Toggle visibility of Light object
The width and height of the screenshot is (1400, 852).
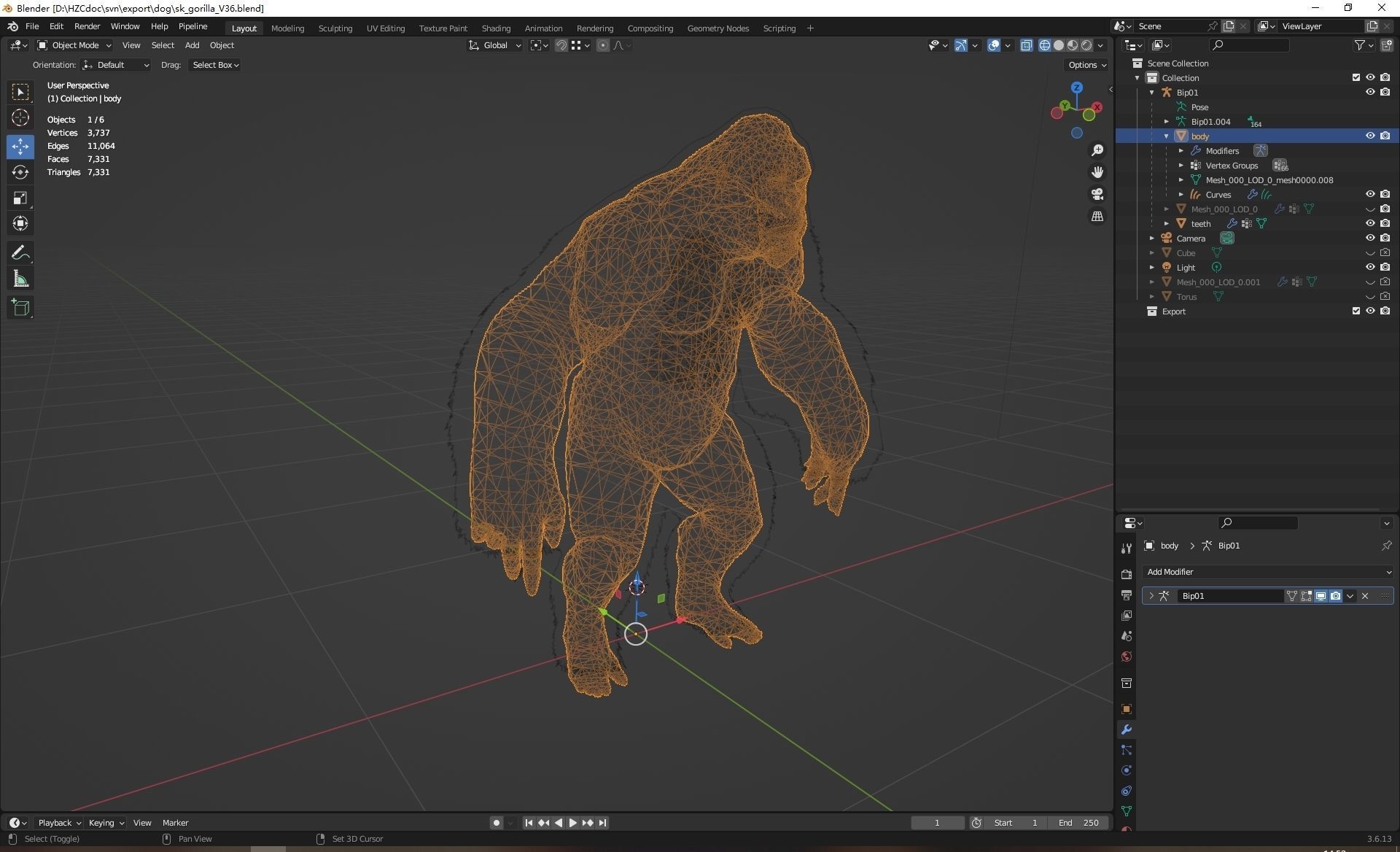(x=1370, y=267)
